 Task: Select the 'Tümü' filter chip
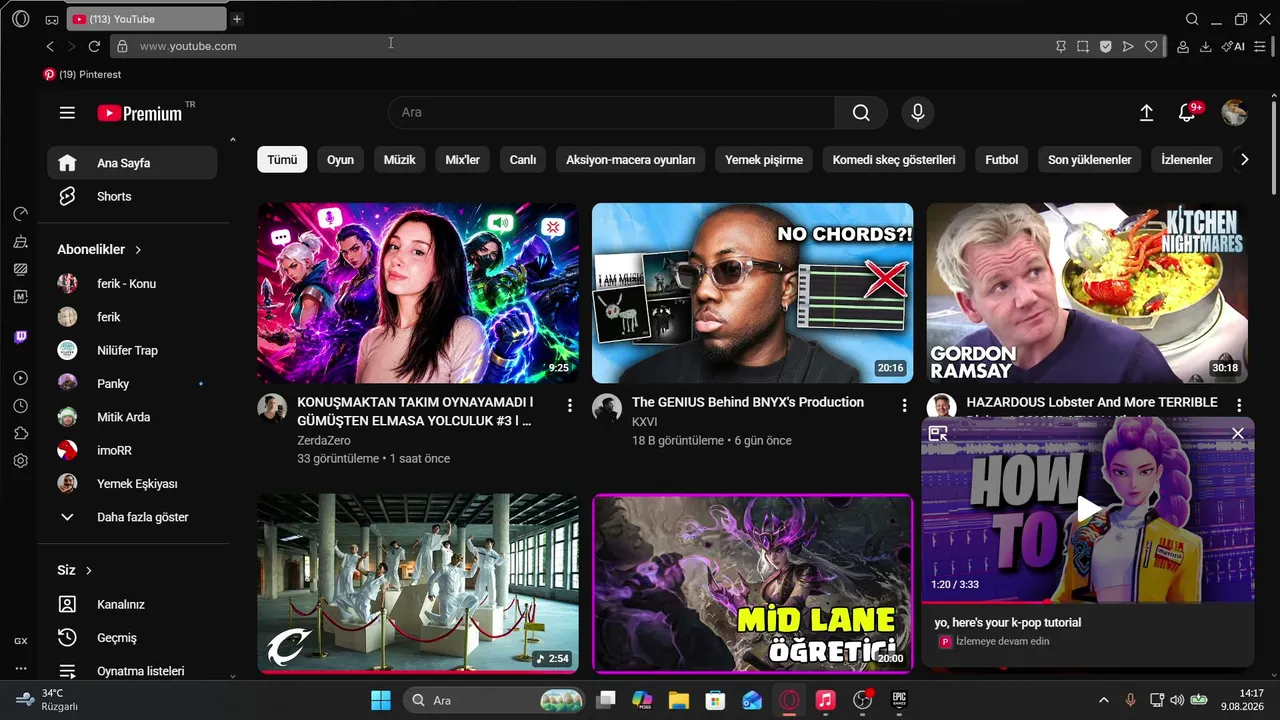[282, 160]
